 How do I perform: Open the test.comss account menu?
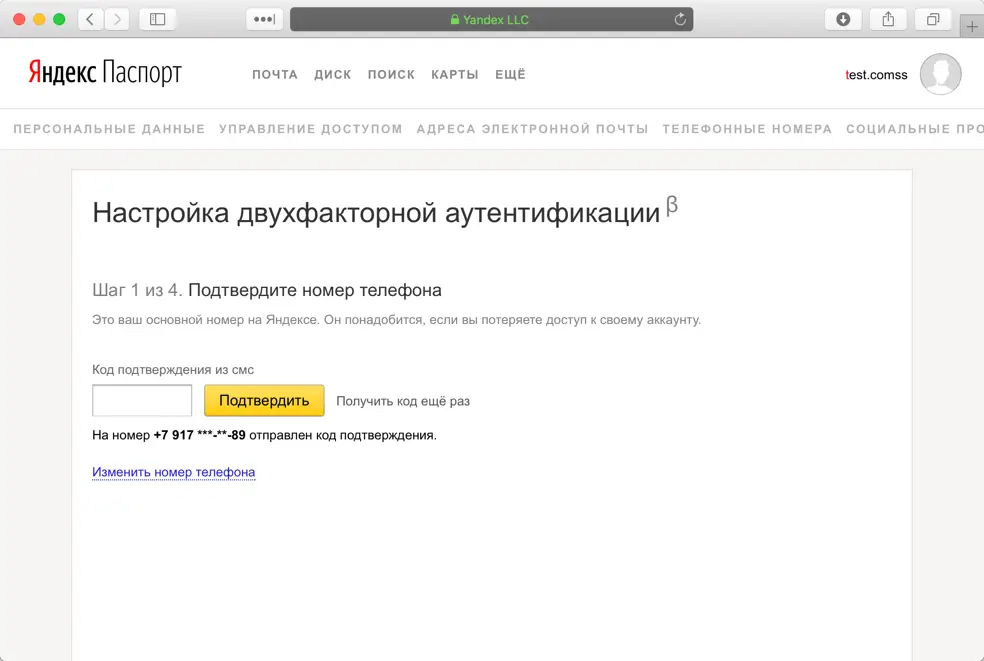pyautogui.click(x=876, y=75)
